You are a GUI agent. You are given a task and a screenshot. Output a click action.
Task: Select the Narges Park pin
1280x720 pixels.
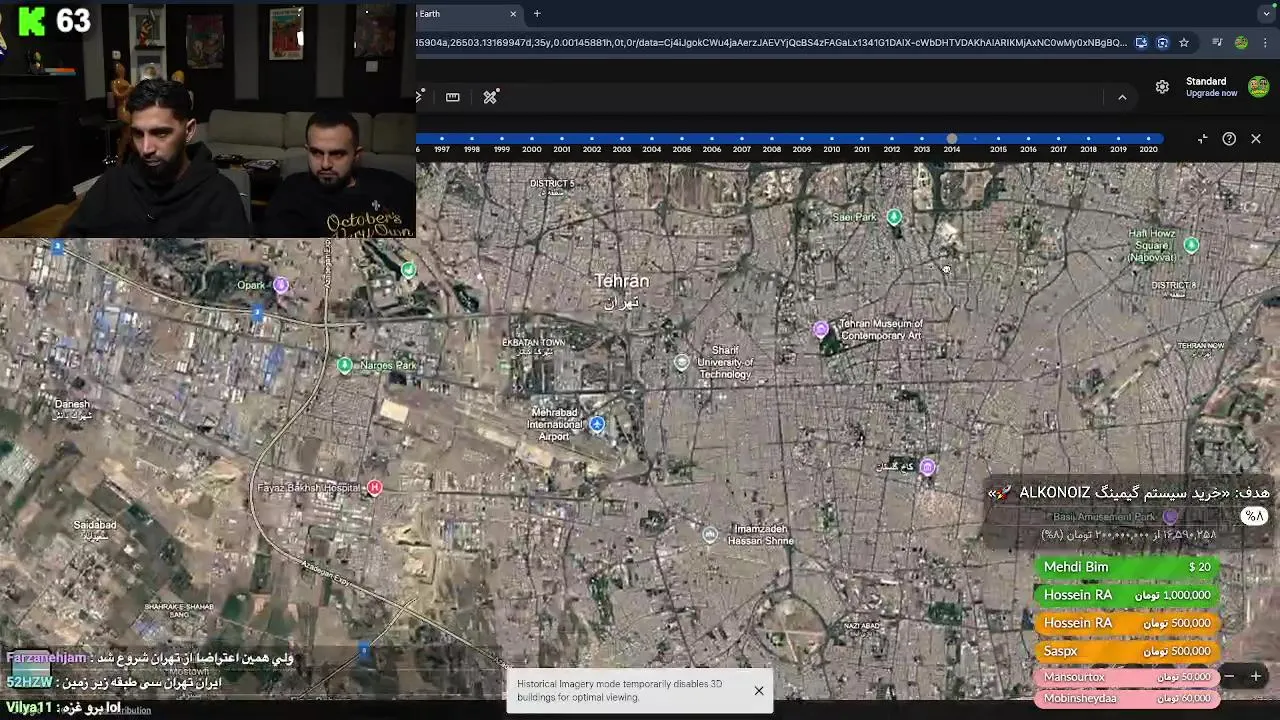tap(345, 366)
